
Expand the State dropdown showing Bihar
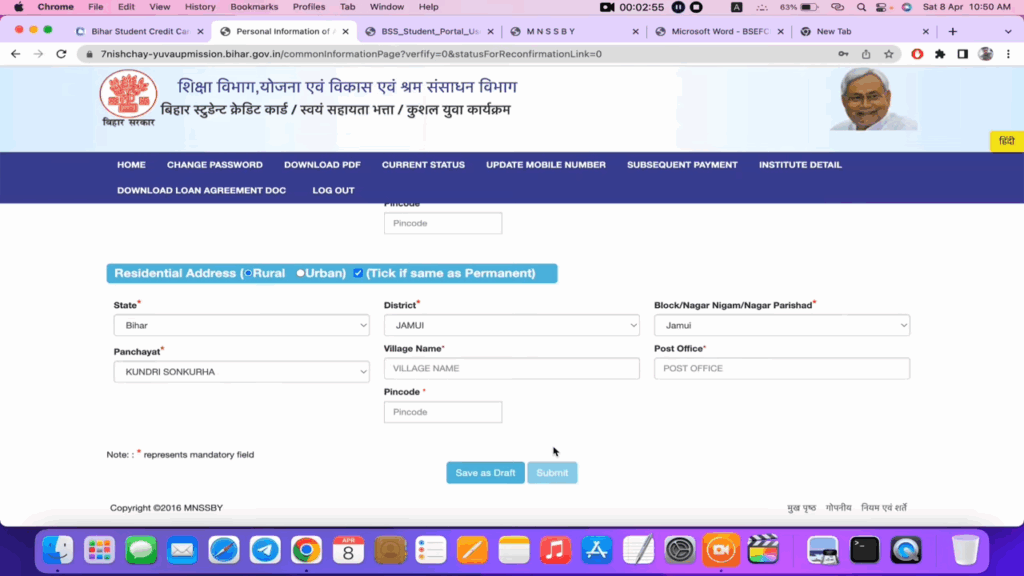click(x=241, y=325)
